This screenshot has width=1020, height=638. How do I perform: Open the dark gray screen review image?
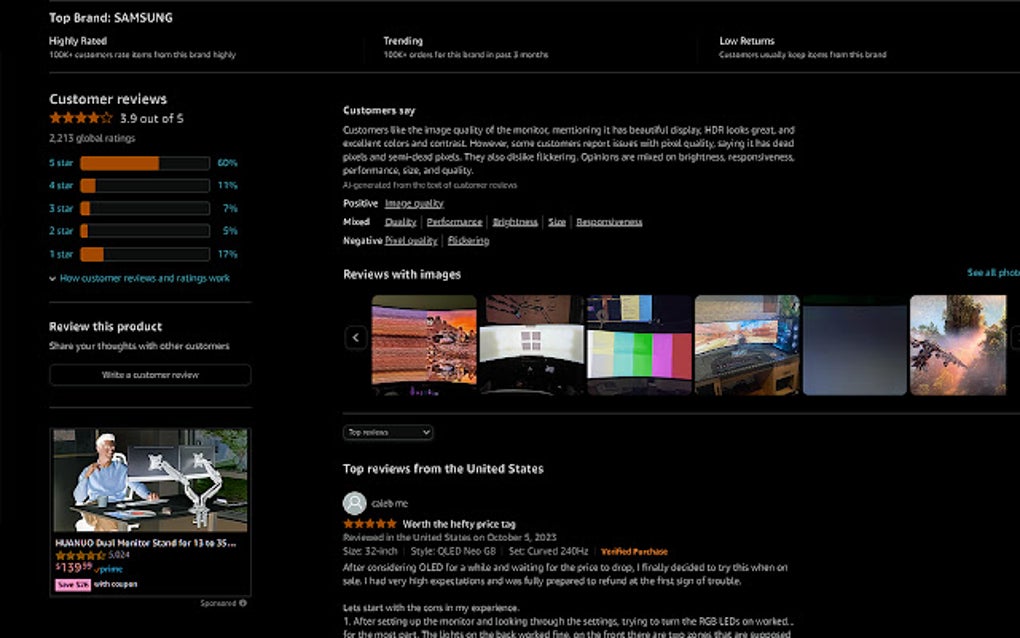coord(855,345)
